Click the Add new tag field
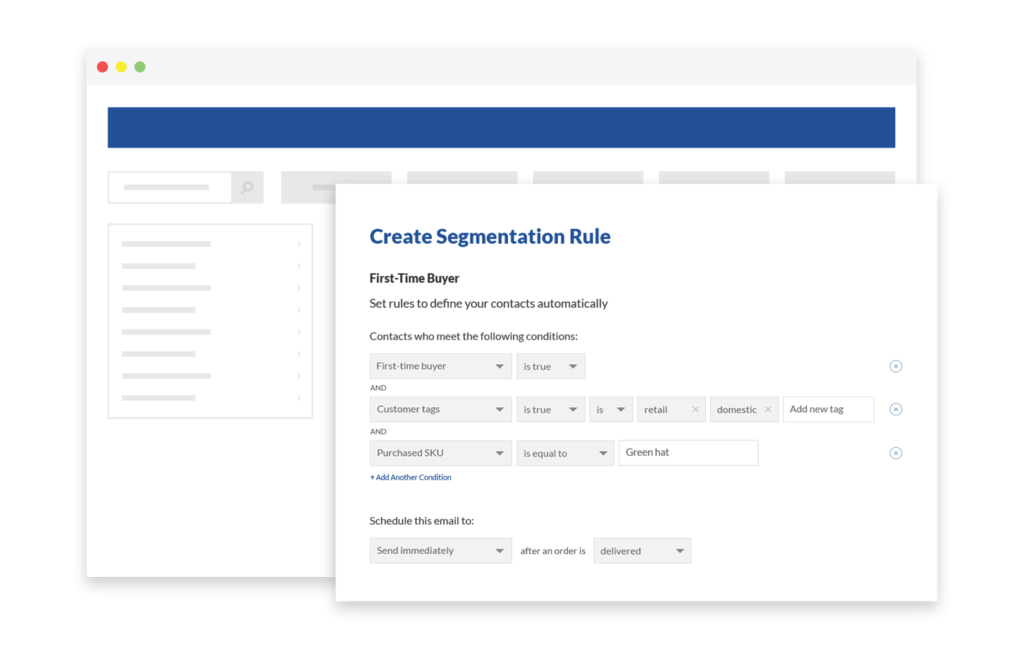This screenshot has height=663, width=1024. point(828,410)
